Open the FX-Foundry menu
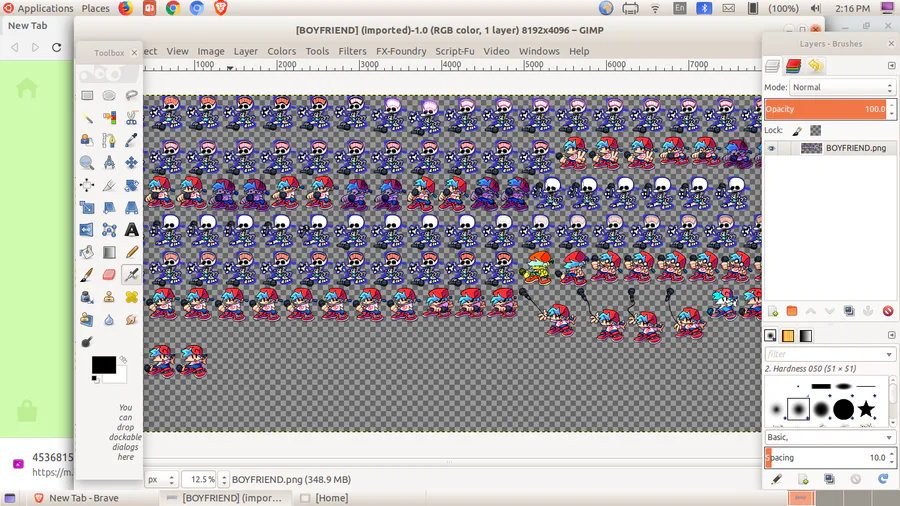This screenshot has width=900, height=506. 401,51
